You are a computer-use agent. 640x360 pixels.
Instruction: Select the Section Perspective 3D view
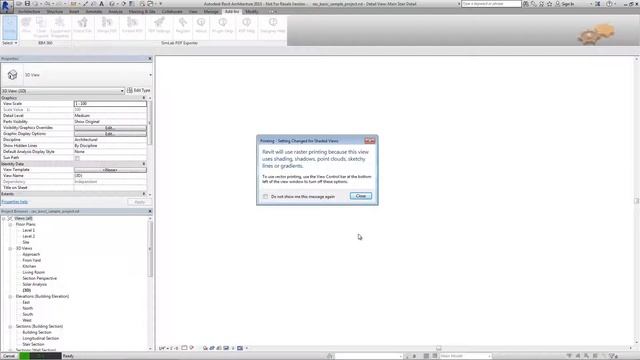point(40,278)
